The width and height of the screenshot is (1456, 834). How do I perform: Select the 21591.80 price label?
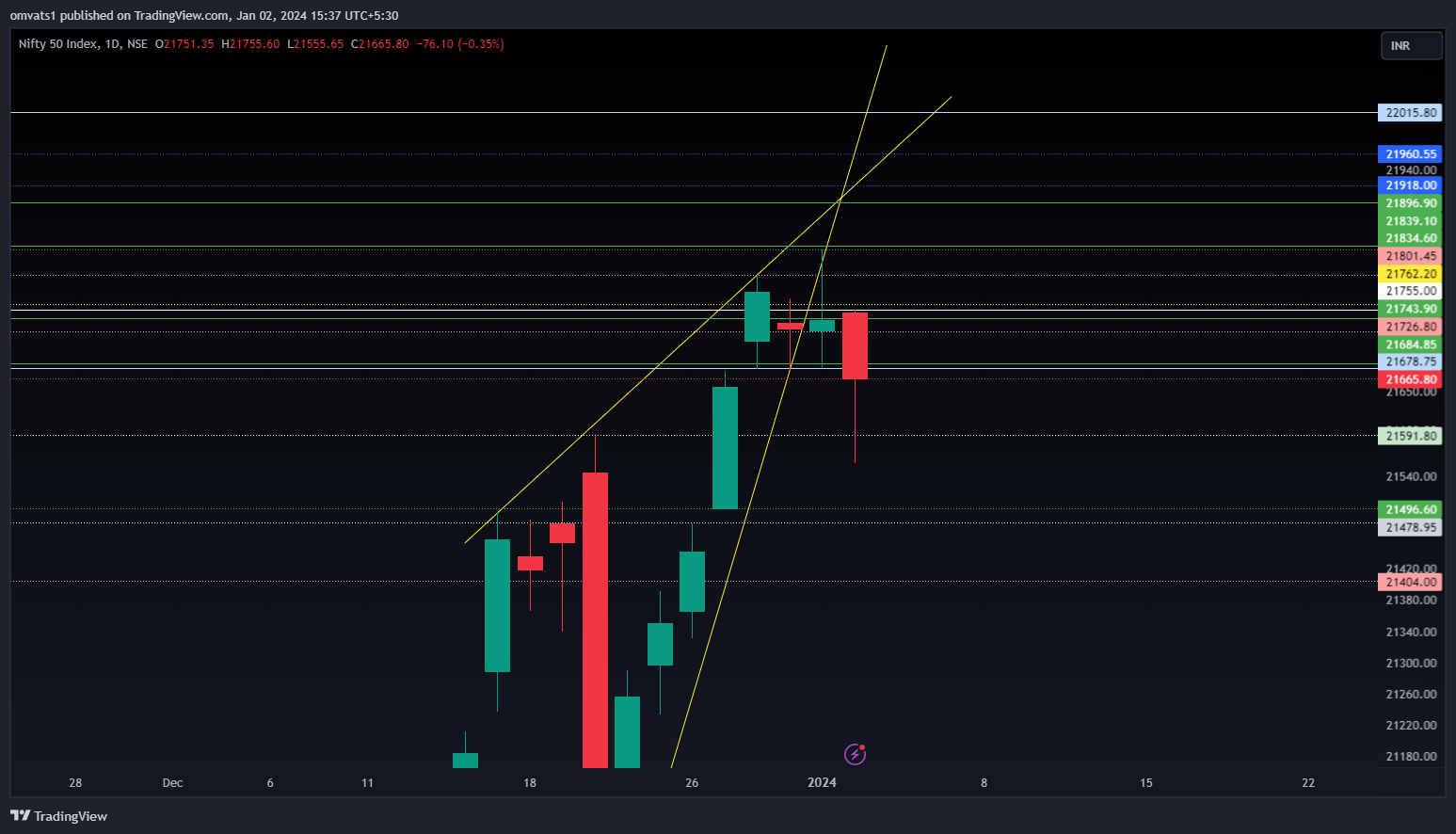pyautogui.click(x=1410, y=436)
